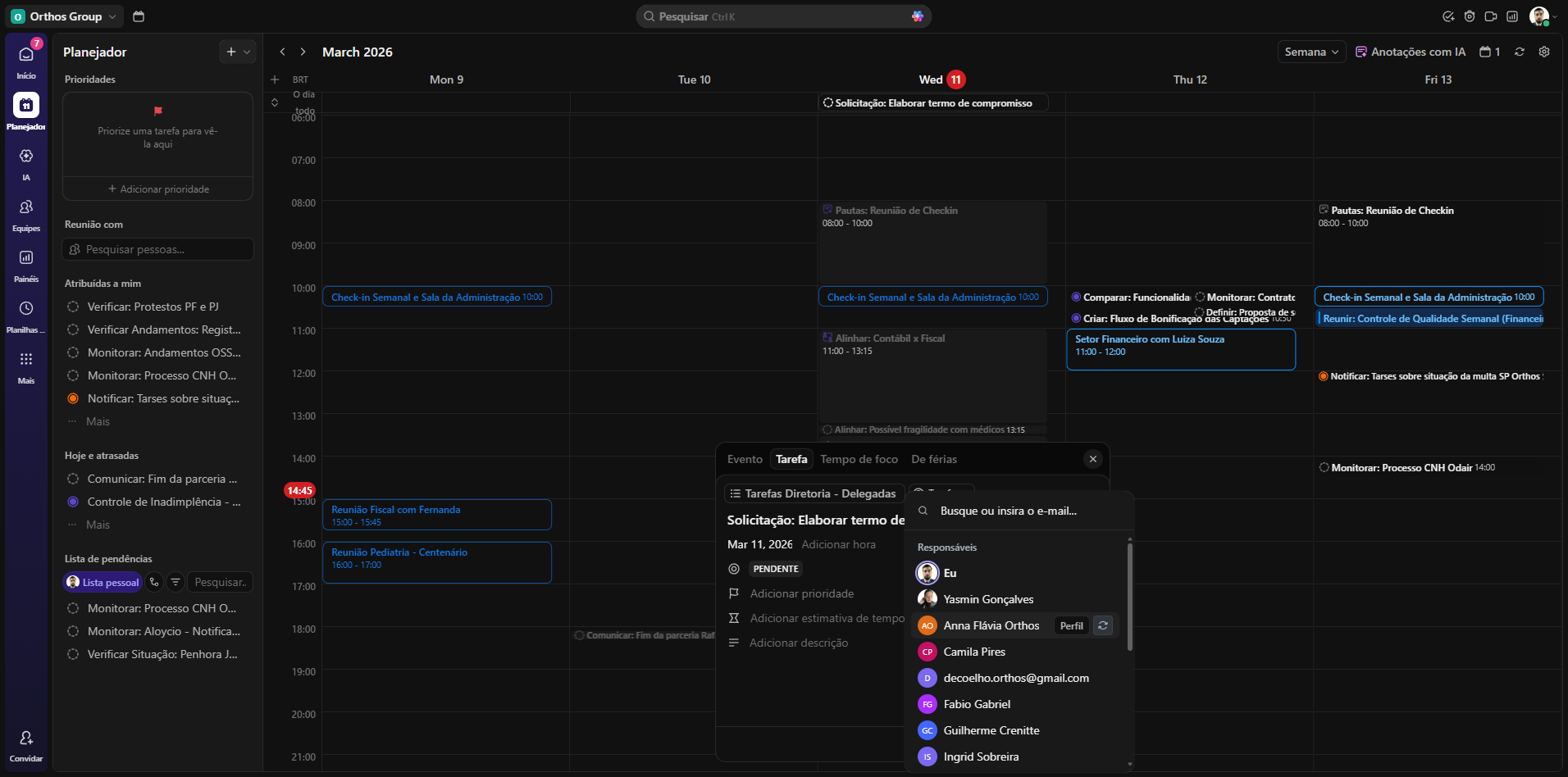Viewport: 1568px width, 777px height.
Task: Click the Convidar icon at sidebar bottom
Action: pos(26,738)
